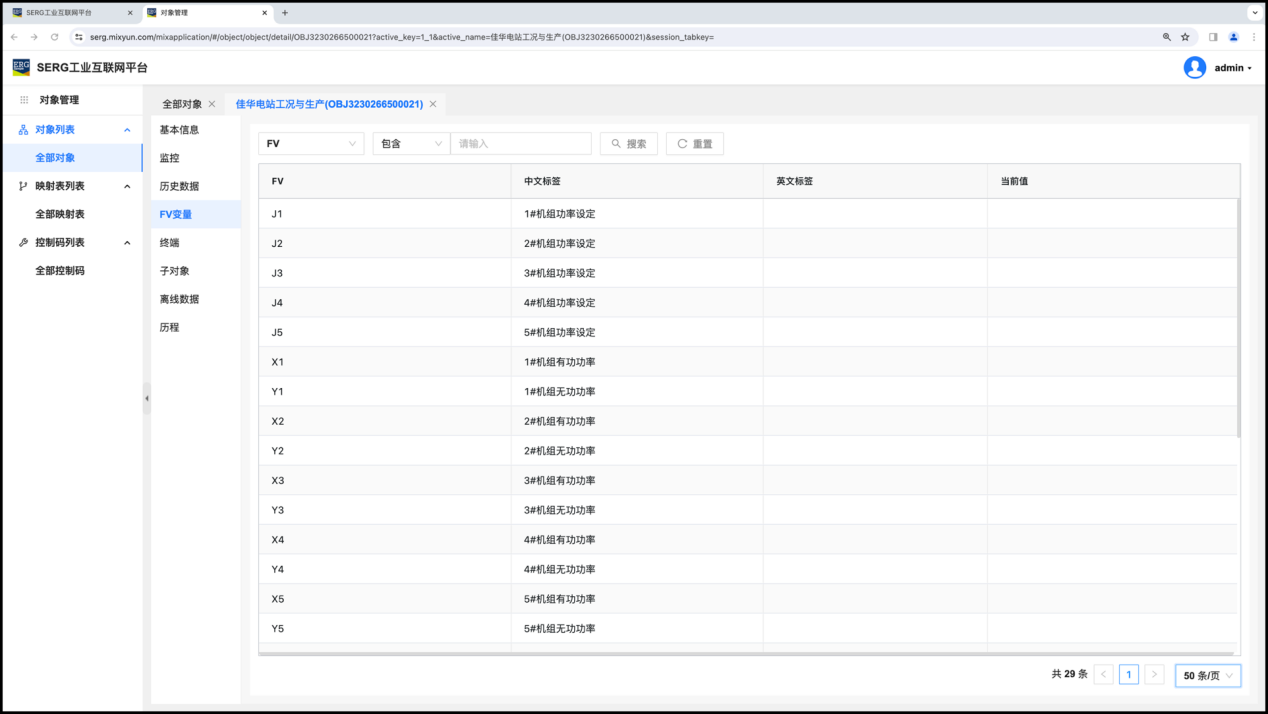
Task: Close the 全部对象 tab
Action: click(212, 104)
